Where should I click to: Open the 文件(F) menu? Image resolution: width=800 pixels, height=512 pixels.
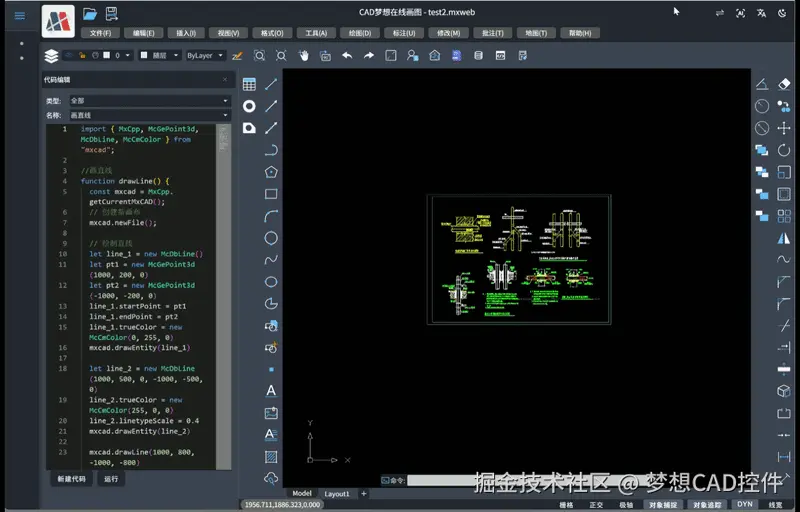[100, 33]
